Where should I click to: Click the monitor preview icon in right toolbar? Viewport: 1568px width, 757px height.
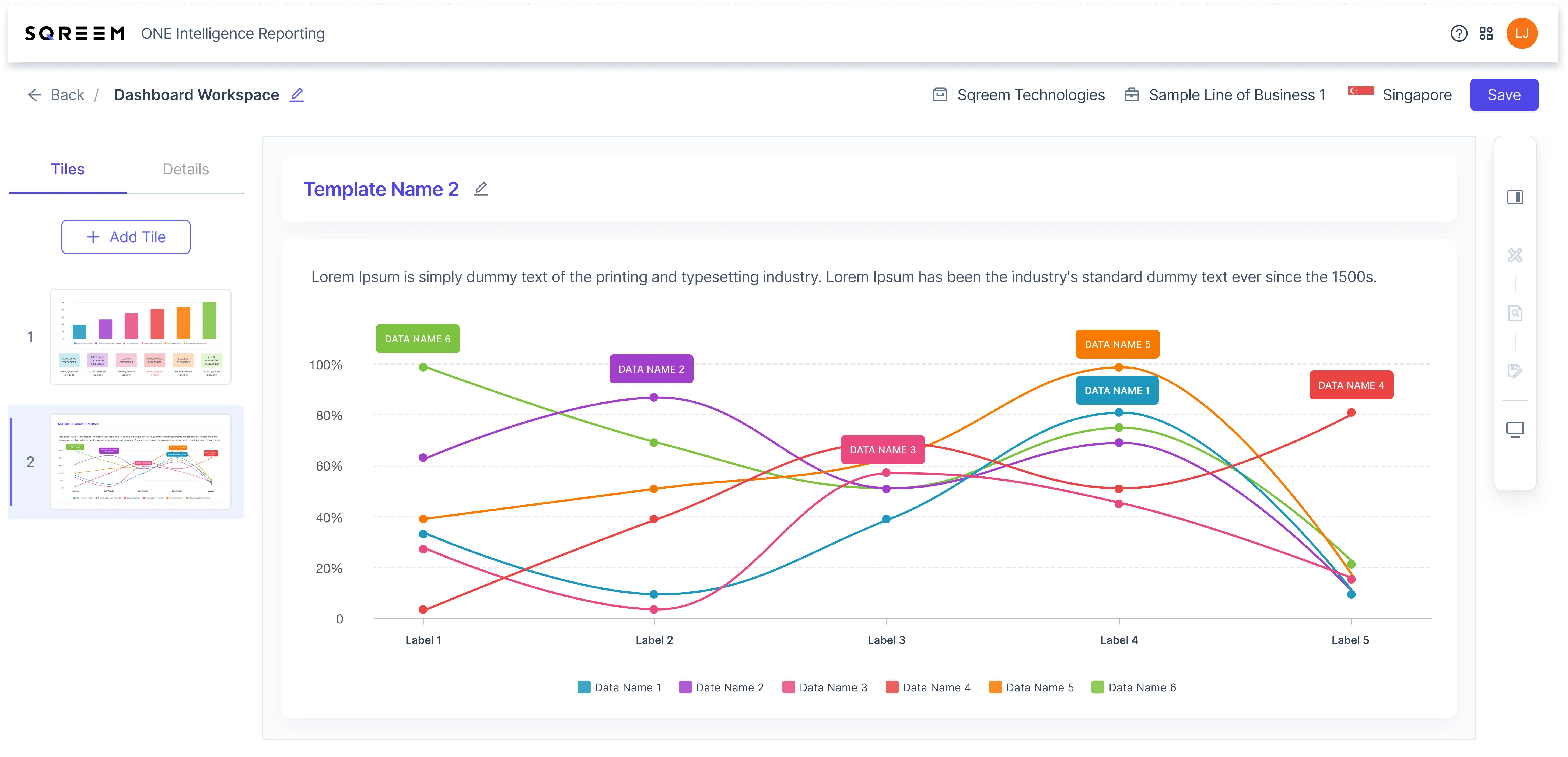[x=1515, y=430]
